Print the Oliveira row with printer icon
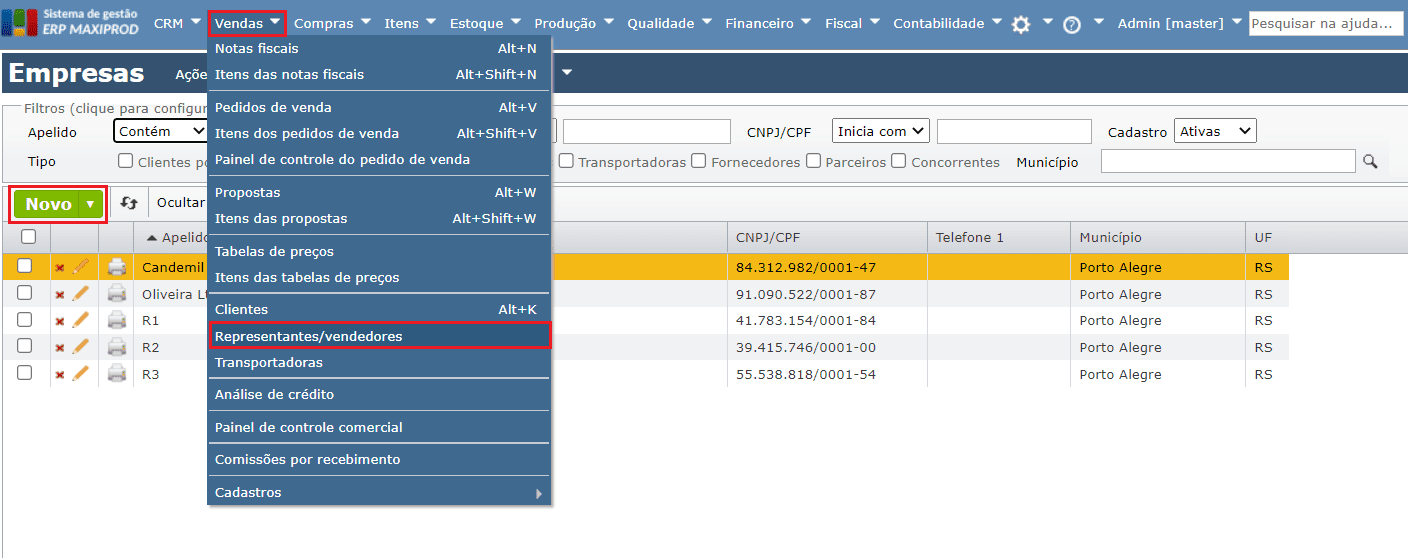This screenshot has width=1408, height=558. pyautogui.click(x=117, y=294)
